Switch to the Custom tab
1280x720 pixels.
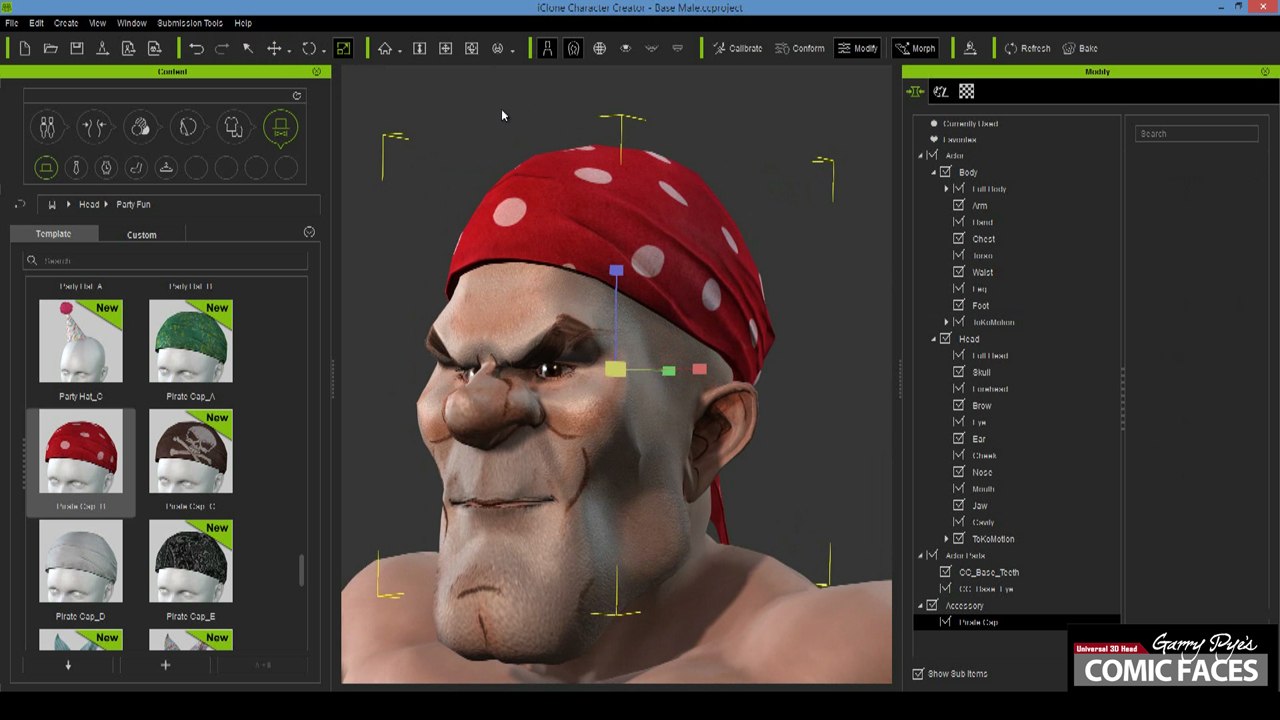tap(142, 235)
